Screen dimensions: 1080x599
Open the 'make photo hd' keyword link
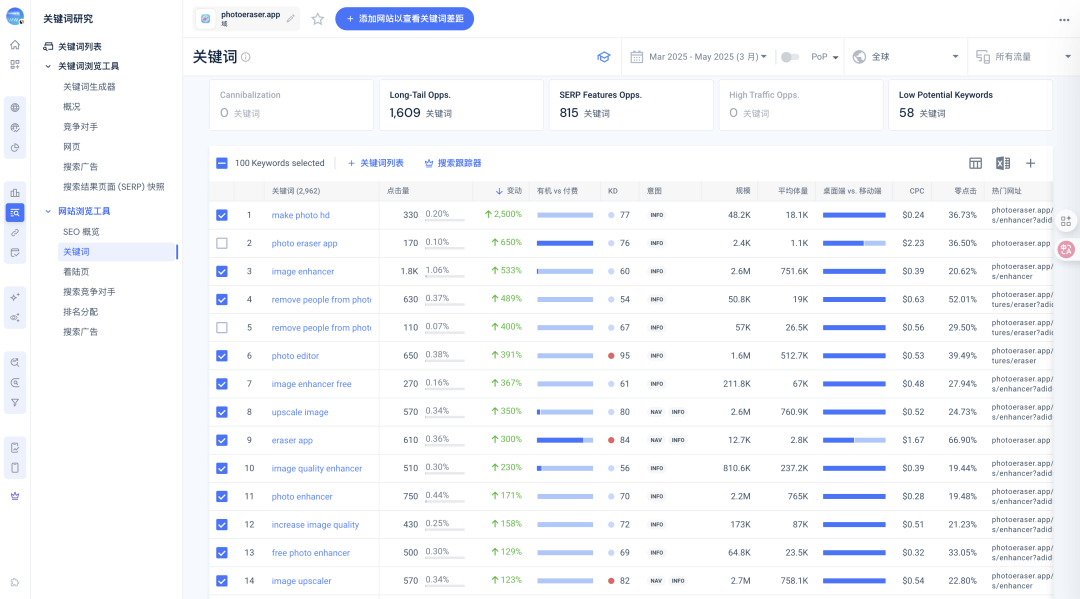coord(300,215)
